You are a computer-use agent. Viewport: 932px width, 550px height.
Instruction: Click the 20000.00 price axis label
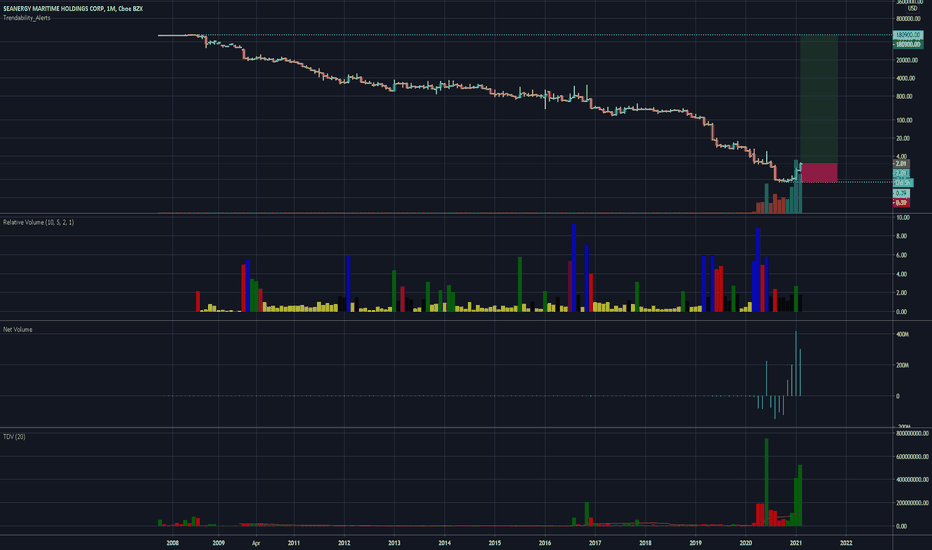[907, 60]
